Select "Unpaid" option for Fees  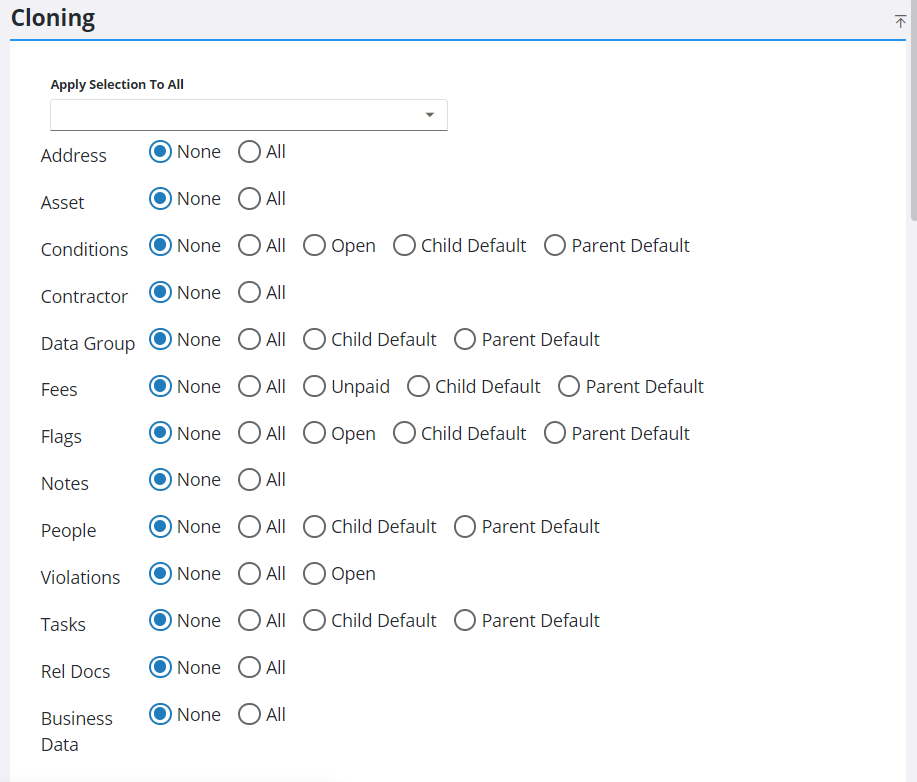click(314, 387)
